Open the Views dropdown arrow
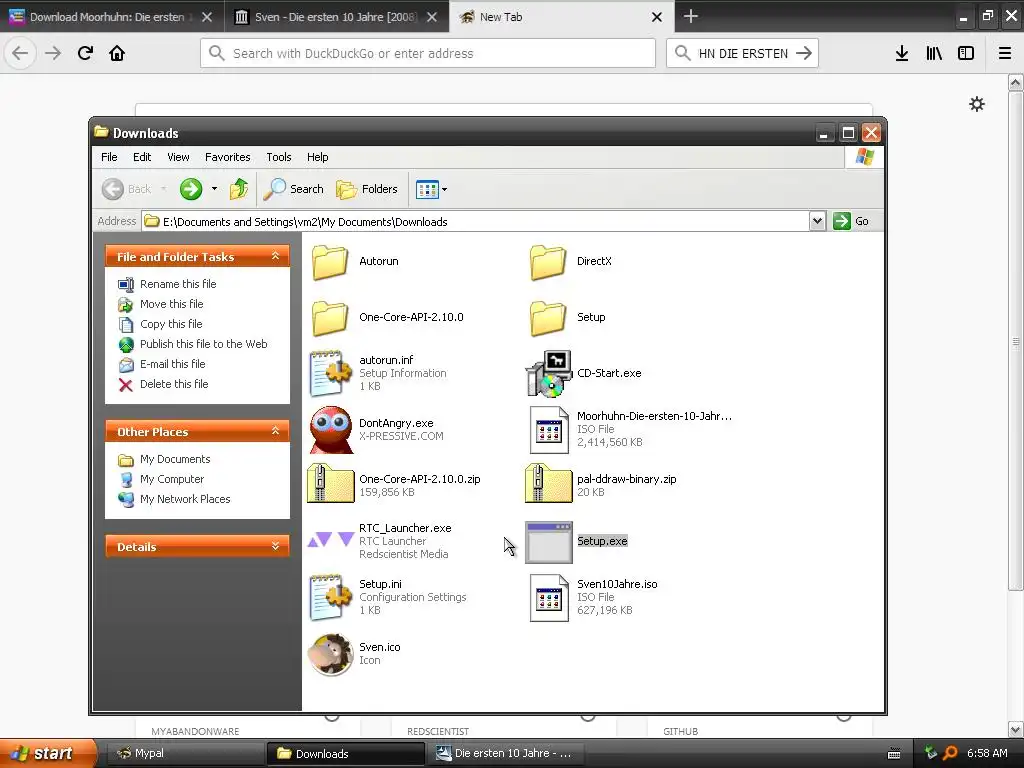Viewport: 1024px width, 768px height. click(445, 189)
